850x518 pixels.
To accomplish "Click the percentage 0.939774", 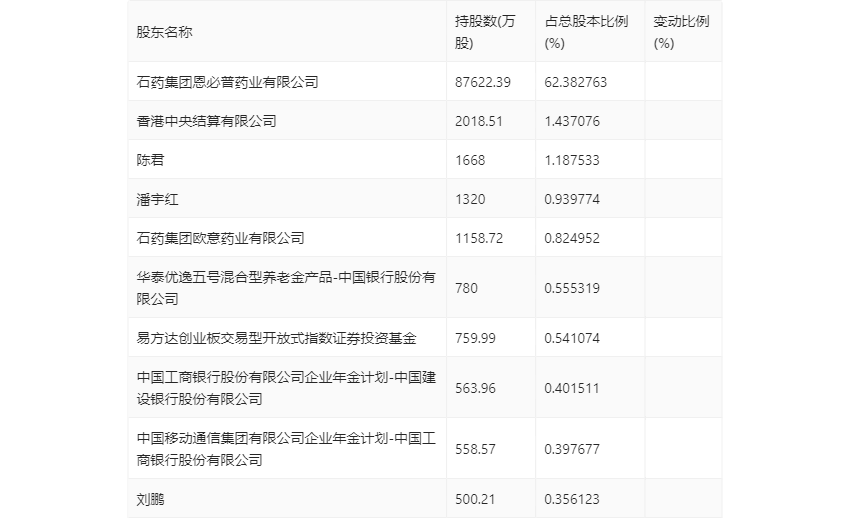I will (x=572, y=199).
